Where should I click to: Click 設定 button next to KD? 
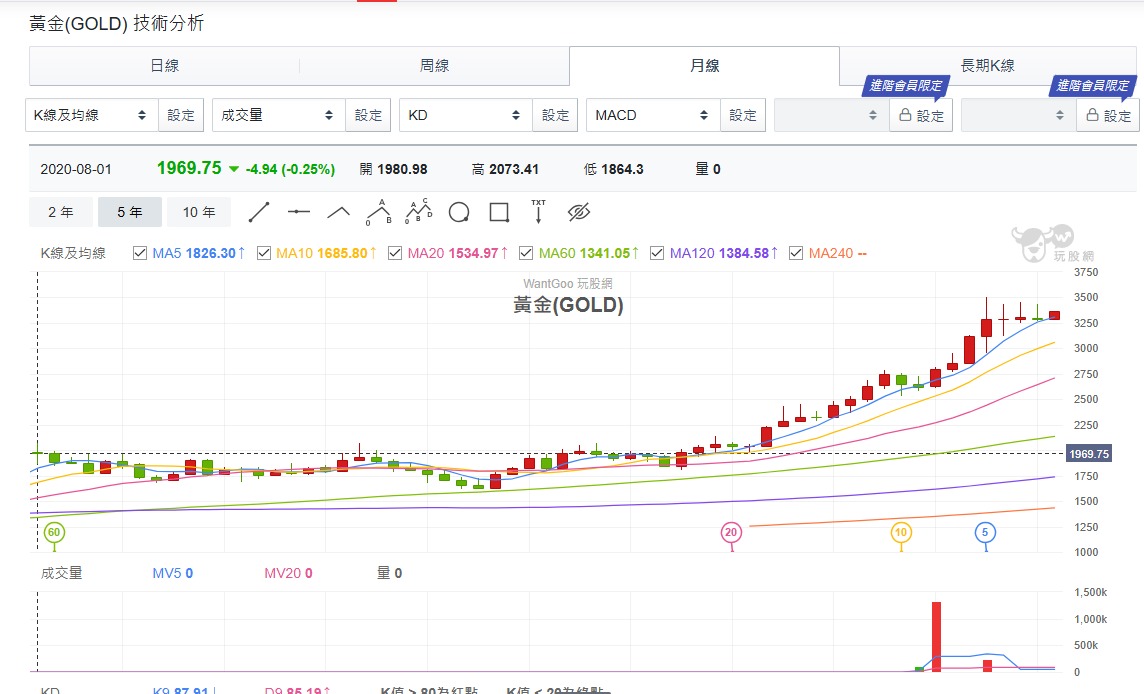pyautogui.click(x=555, y=115)
